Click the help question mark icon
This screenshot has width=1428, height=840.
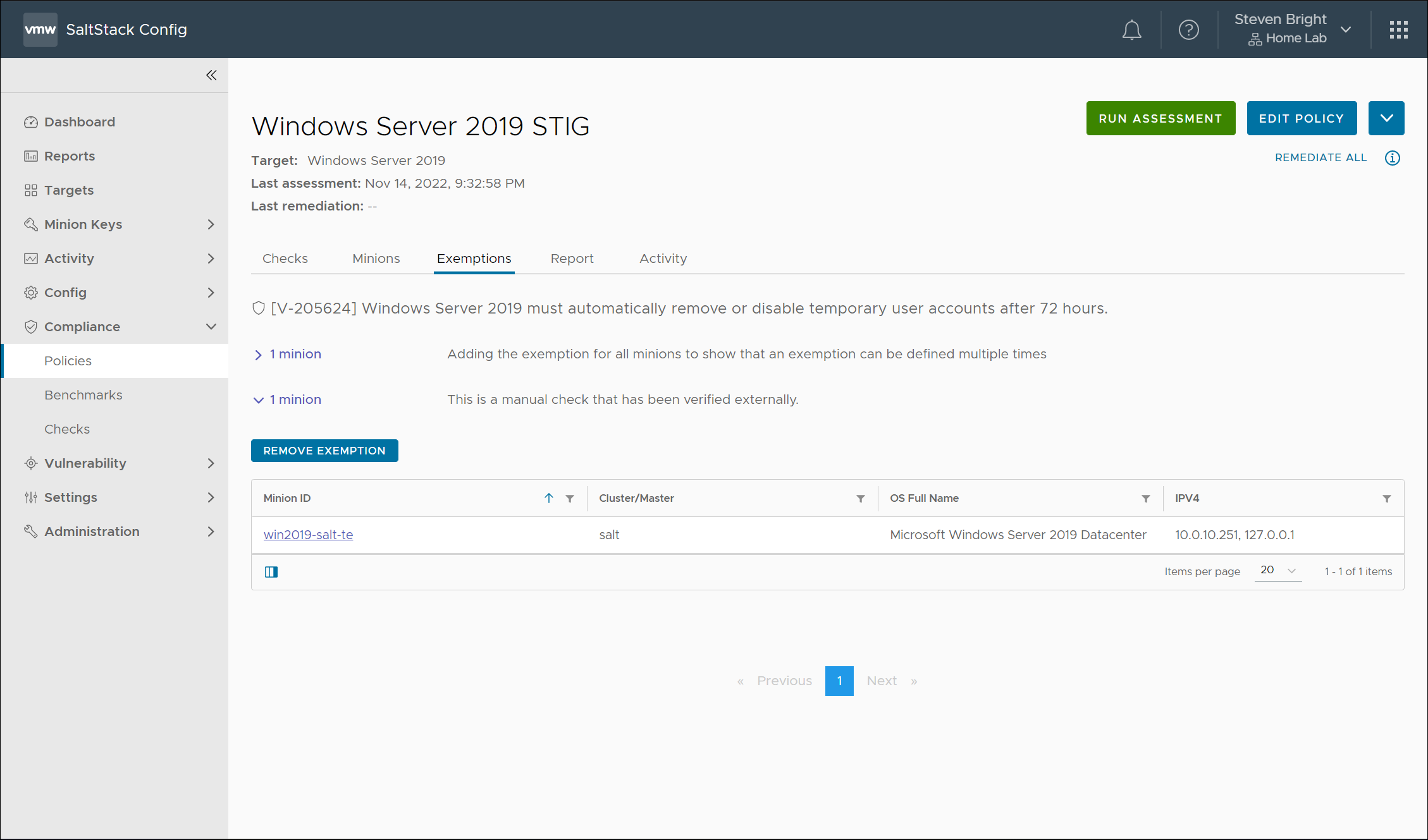(1188, 30)
